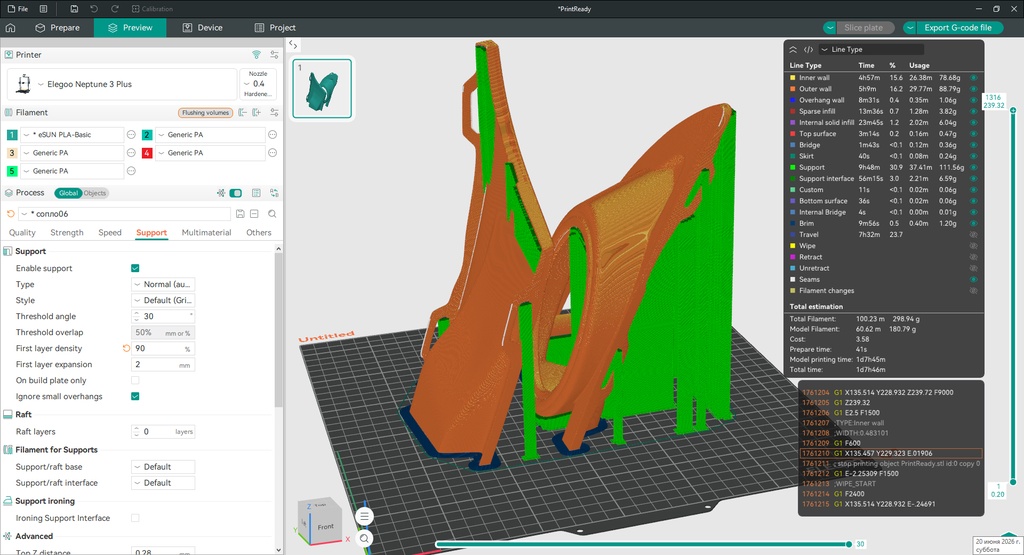The height and width of the screenshot is (555, 1024).
Task: Click the layers view icon near cube
Action: [x=364, y=516]
